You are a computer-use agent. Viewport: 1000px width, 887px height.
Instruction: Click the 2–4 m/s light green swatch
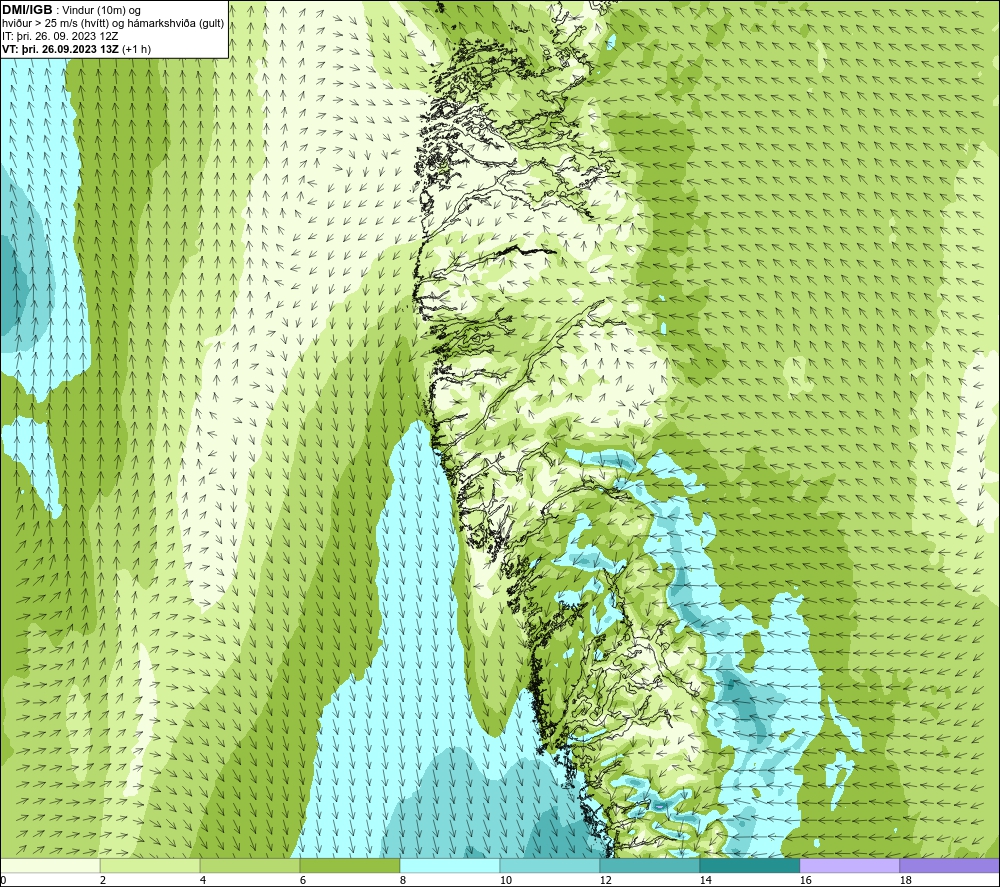pyautogui.click(x=150, y=865)
